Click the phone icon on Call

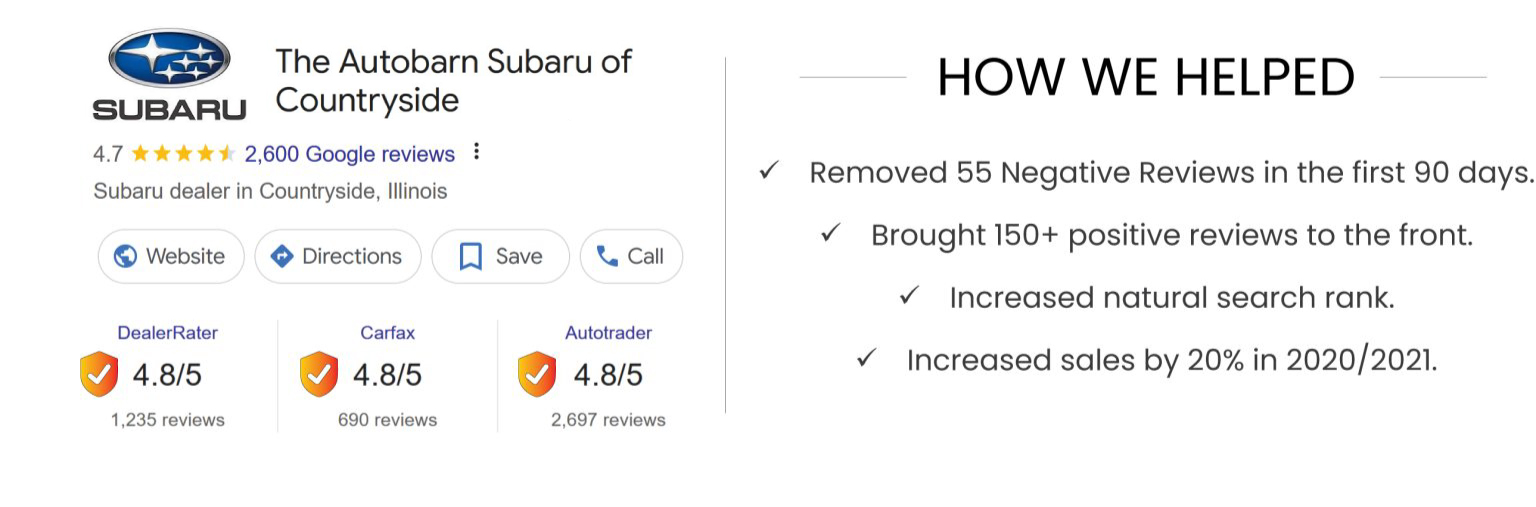coord(606,257)
